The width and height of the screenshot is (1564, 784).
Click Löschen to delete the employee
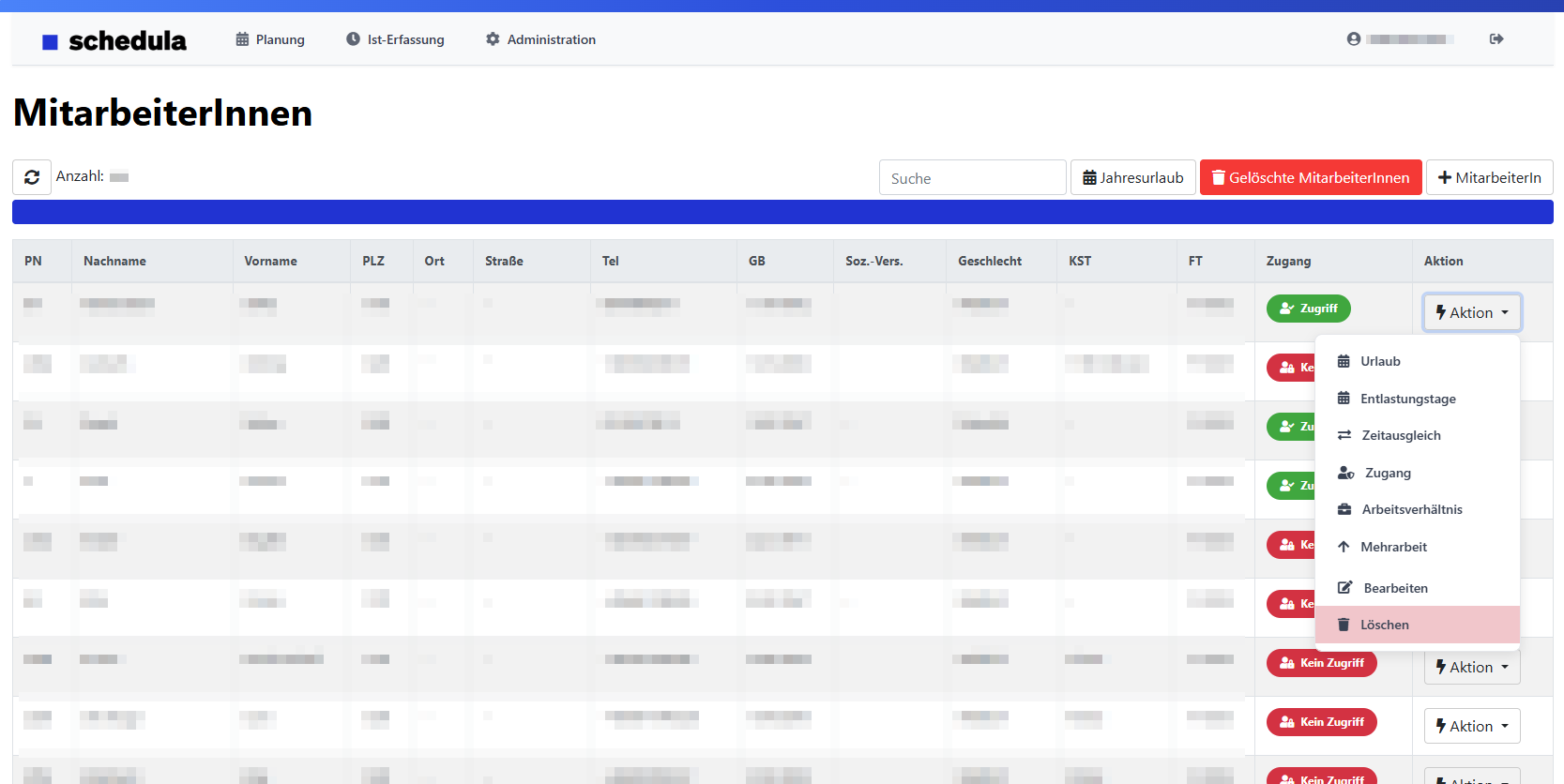click(x=1384, y=626)
